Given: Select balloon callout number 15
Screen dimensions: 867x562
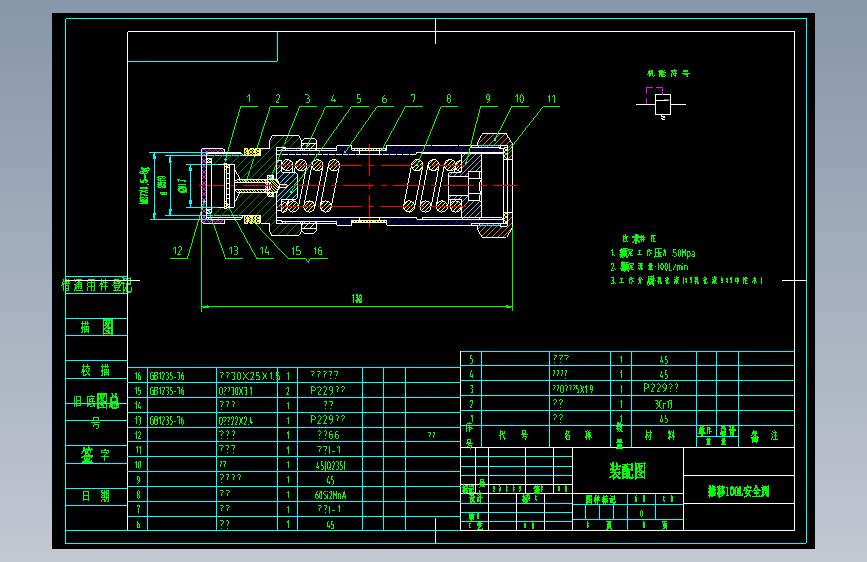Looking at the screenshot, I should pyautogui.click(x=296, y=251).
